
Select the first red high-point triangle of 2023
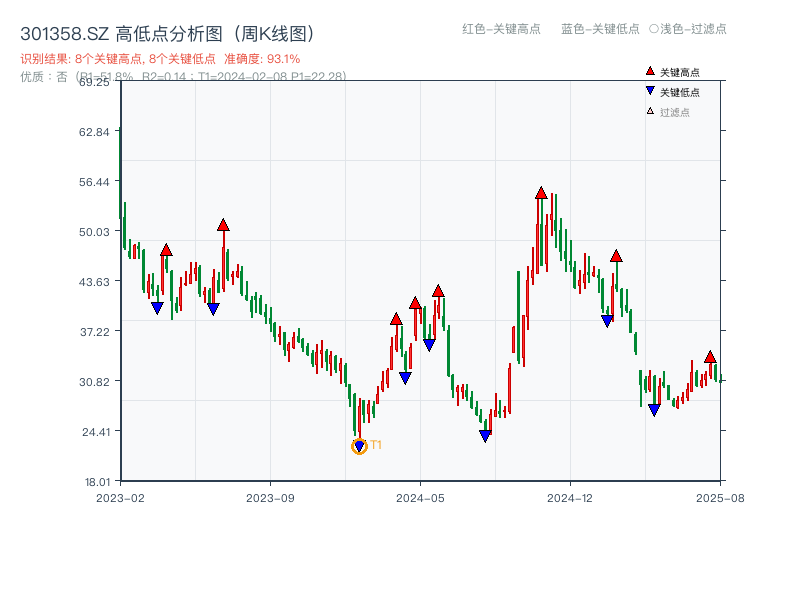click(166, 248)
